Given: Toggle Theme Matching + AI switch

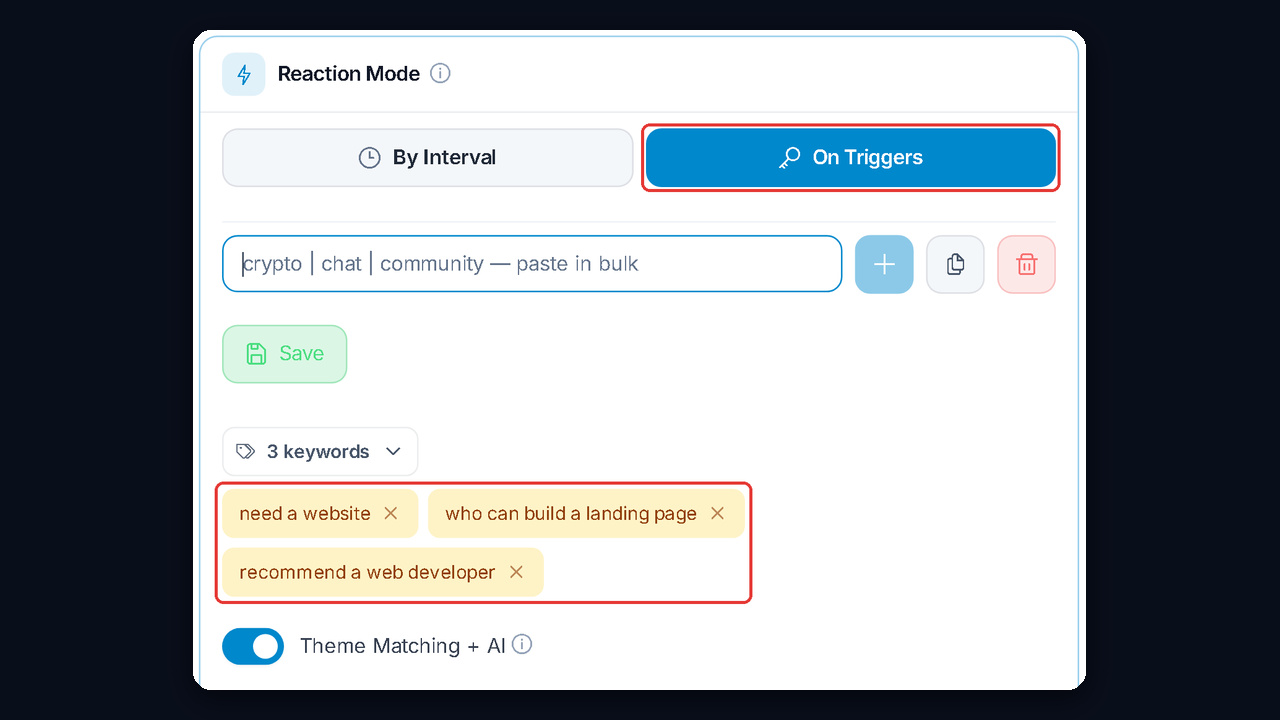Looking at the screenshot, I should click(x=253, y=646).
